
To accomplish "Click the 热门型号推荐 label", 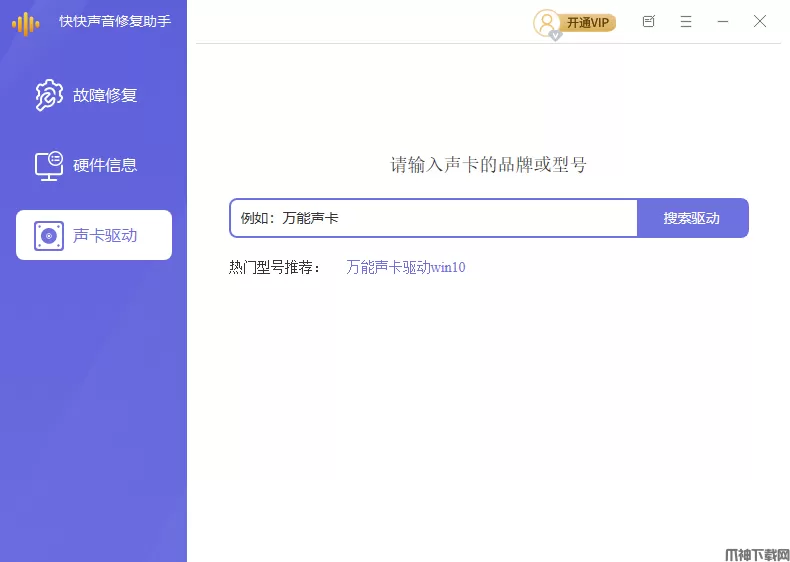I will point(276,267).
